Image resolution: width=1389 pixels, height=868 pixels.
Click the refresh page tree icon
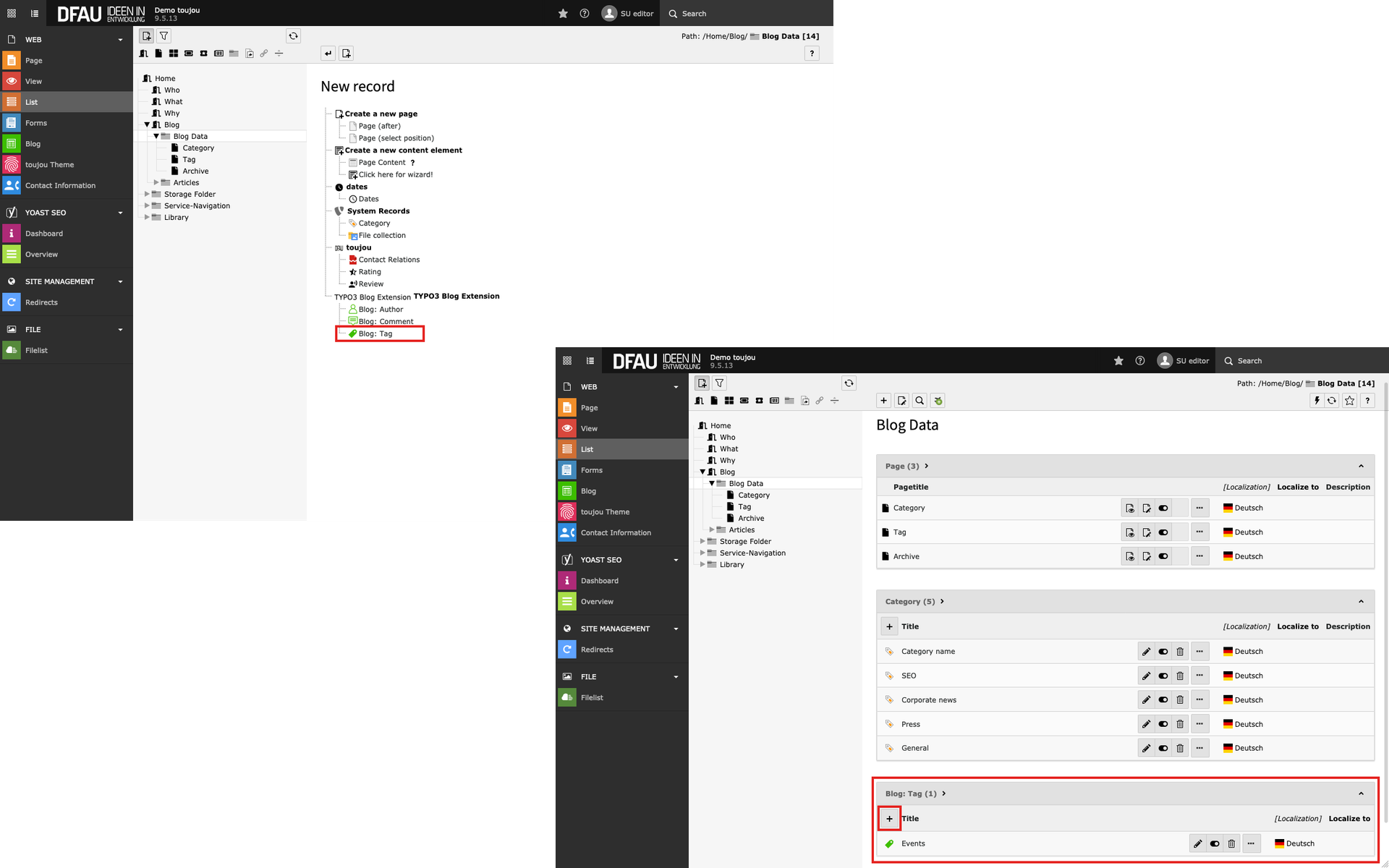(849, 383)
